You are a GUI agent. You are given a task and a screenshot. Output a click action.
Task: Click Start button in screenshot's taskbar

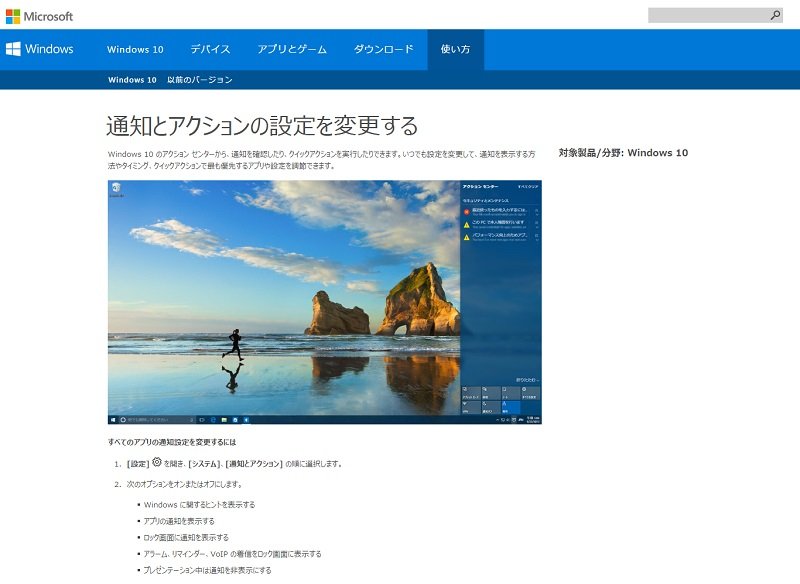(x=113, y=420)
